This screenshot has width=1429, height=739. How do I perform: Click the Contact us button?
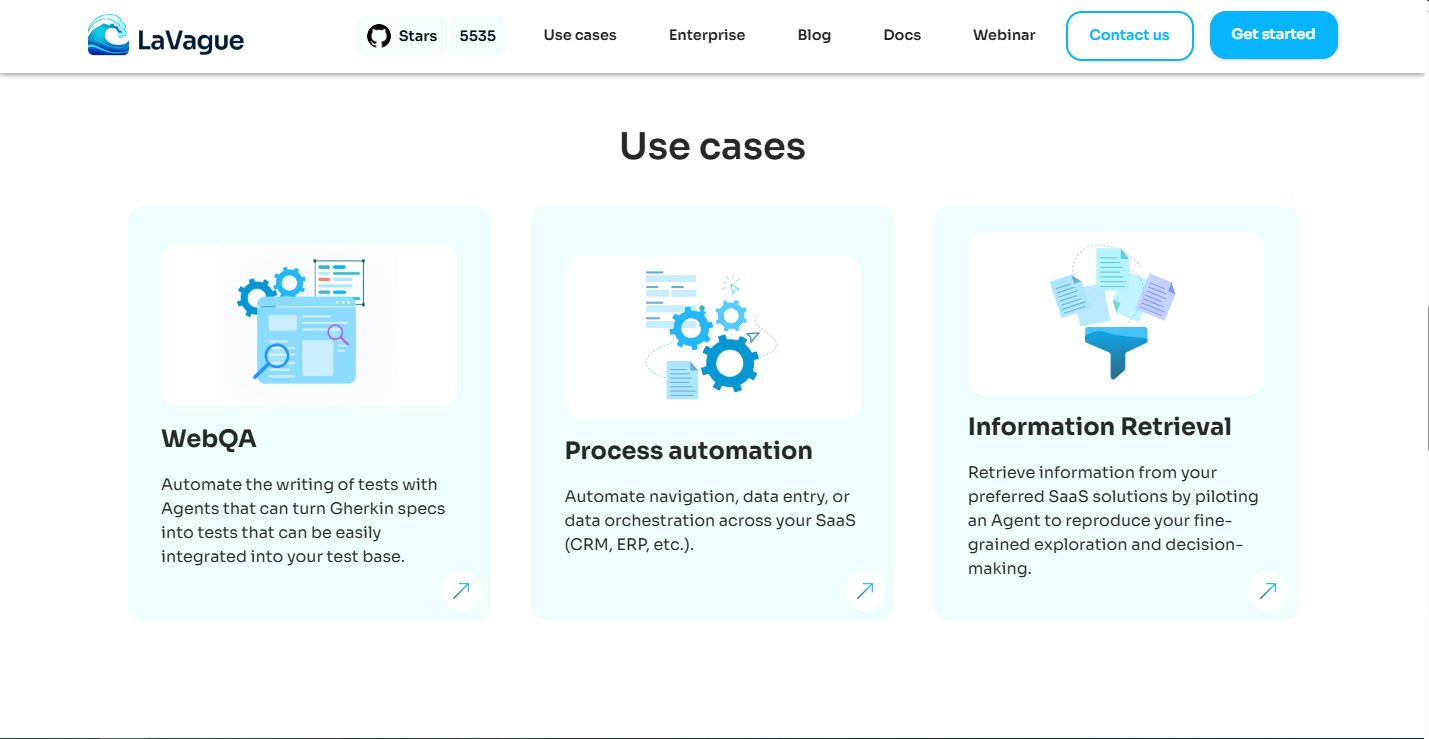click(x=1129, y=36)
